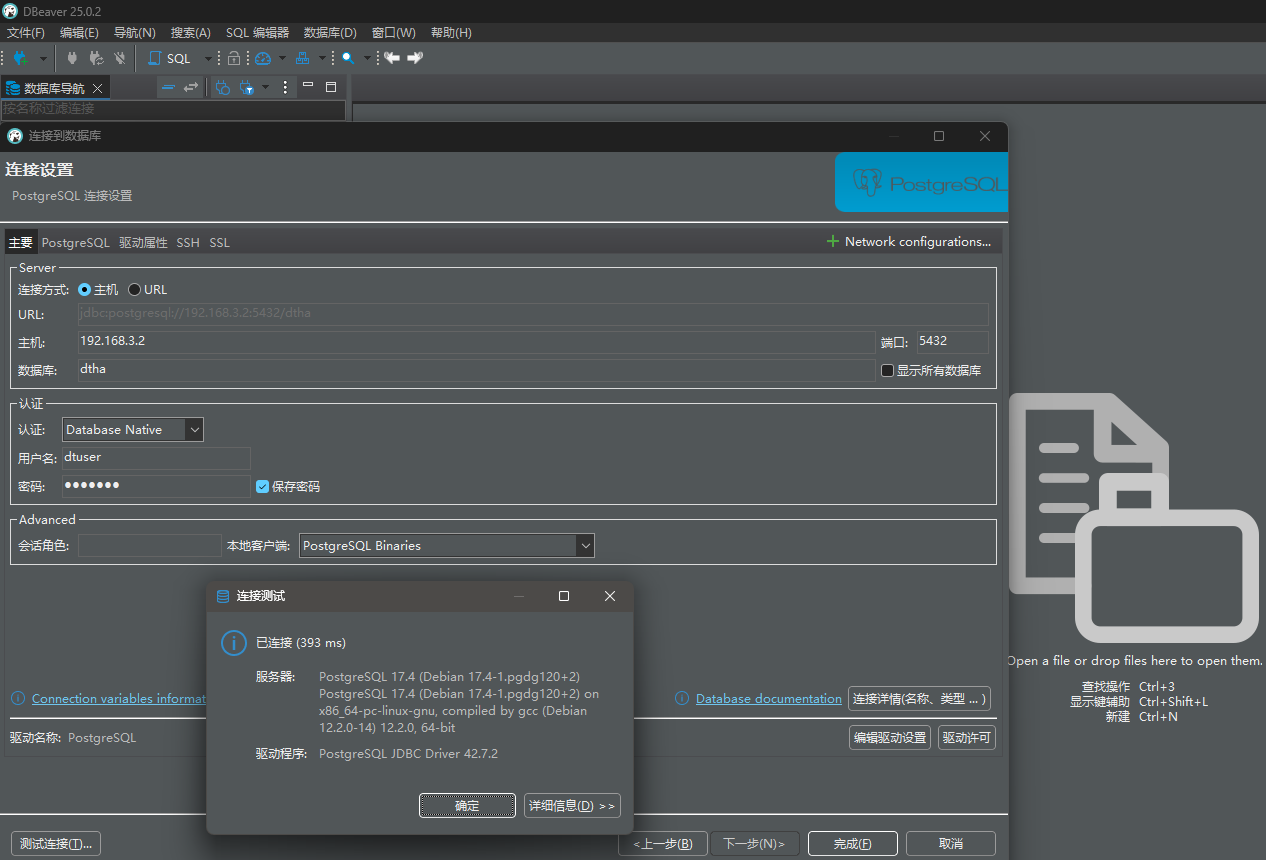Click the search magnifier toolbar icon

pyautogui.click(x=347, y=58)
